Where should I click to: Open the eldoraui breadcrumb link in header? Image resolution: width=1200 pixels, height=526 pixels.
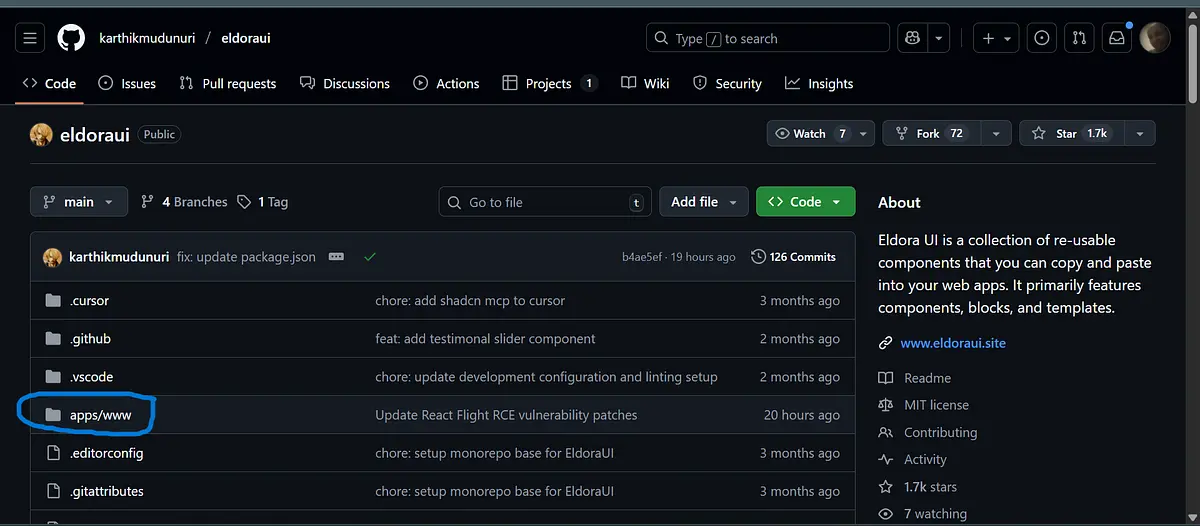[x=246, y=38]
